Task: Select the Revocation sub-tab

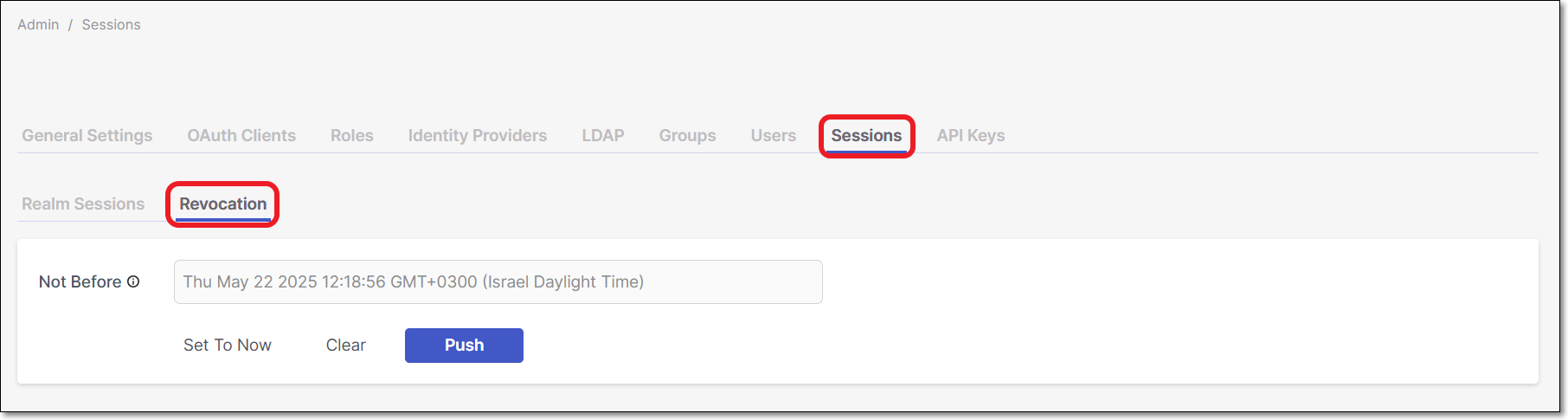Action: (x=223, y=204)
